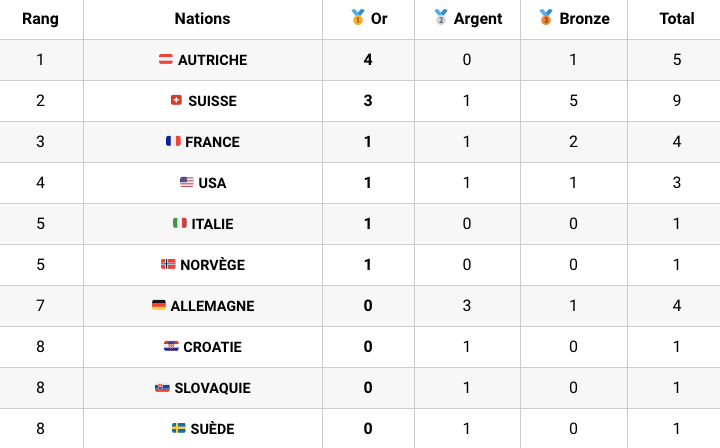Click the Austria flag icon
The height and width of the screenshot is (448, 720).
166,59
